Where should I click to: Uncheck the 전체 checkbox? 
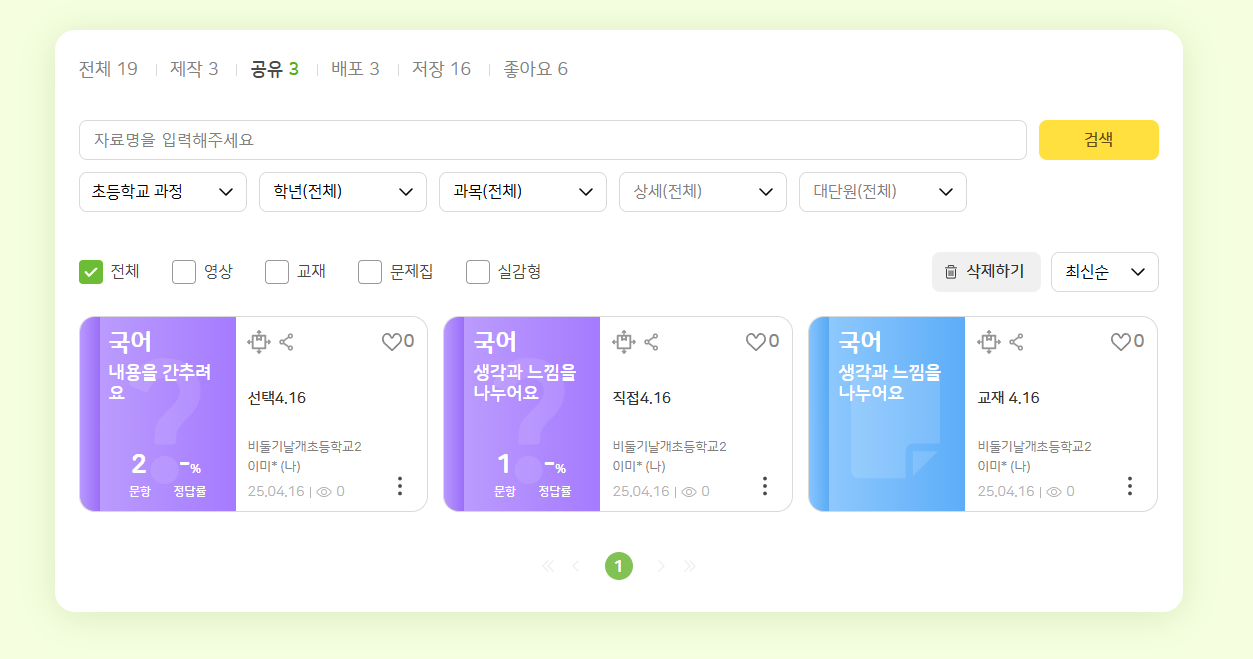coord(91,272)
